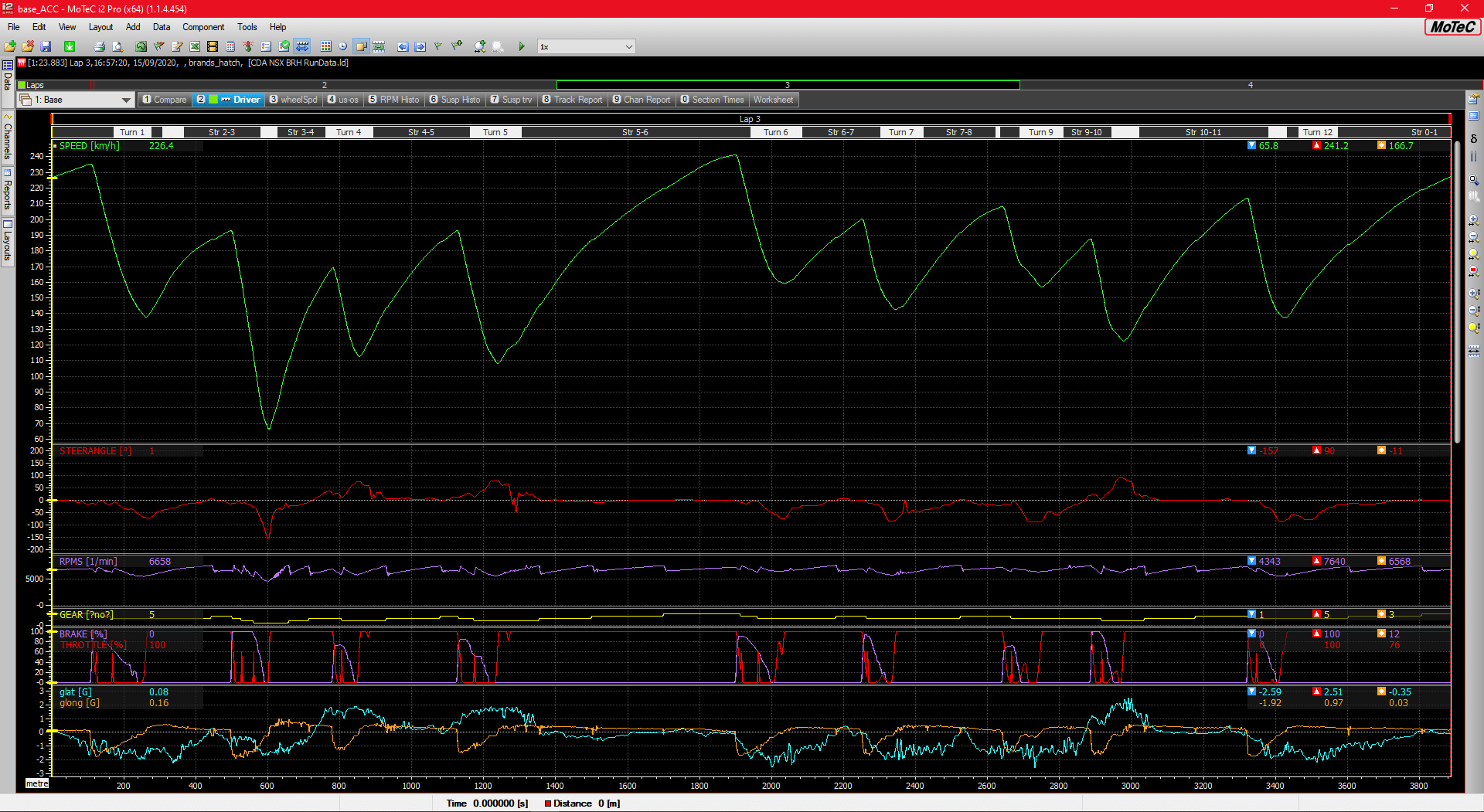Click the filmstrip video icon in toolbar
The height and width of the screenshot is (812, 1484).
[x=213, y=46]
